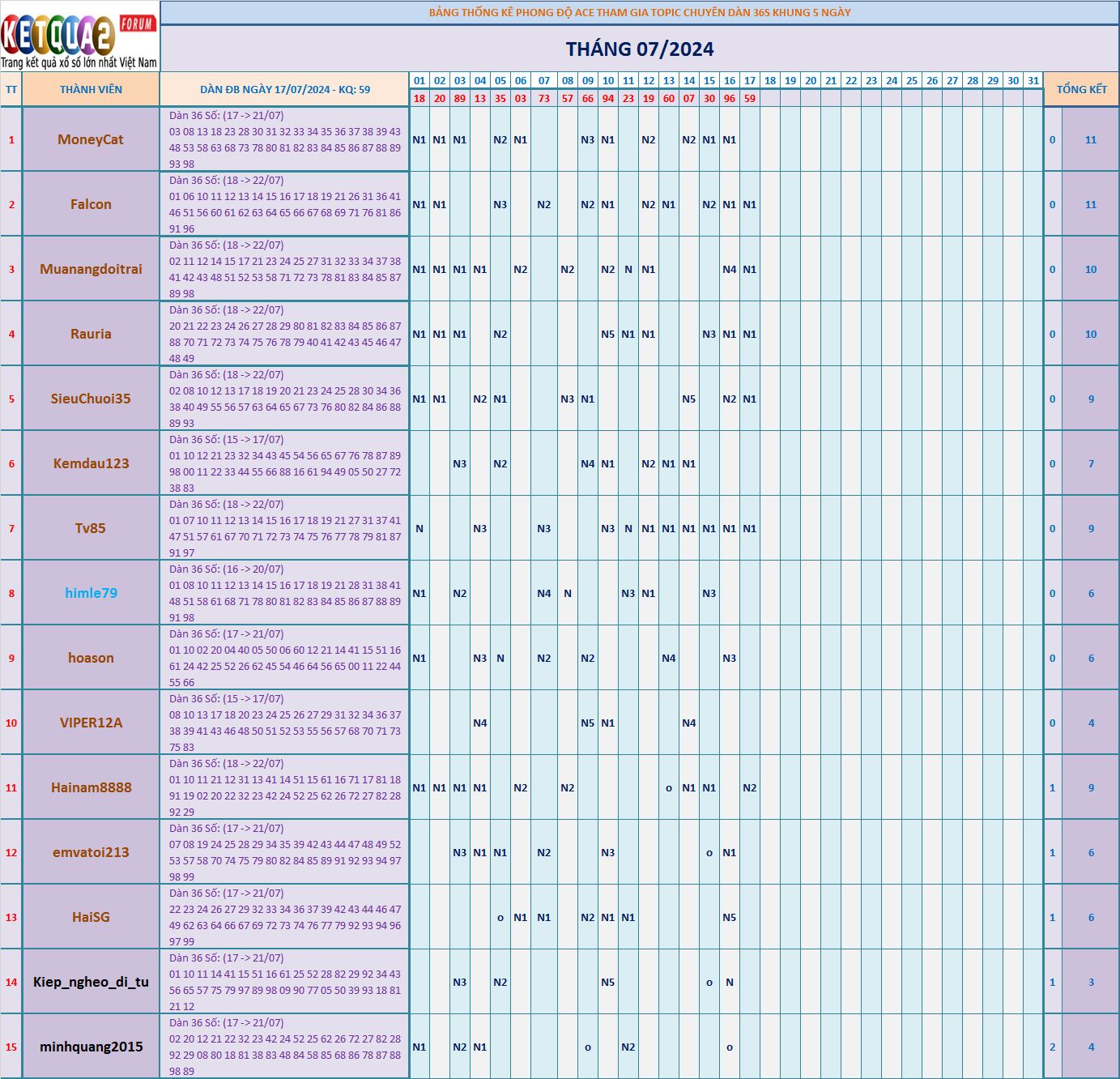Screen dimensions: 1120x1079
Task: Select member VIPER12A
Action: pos(91,723)
